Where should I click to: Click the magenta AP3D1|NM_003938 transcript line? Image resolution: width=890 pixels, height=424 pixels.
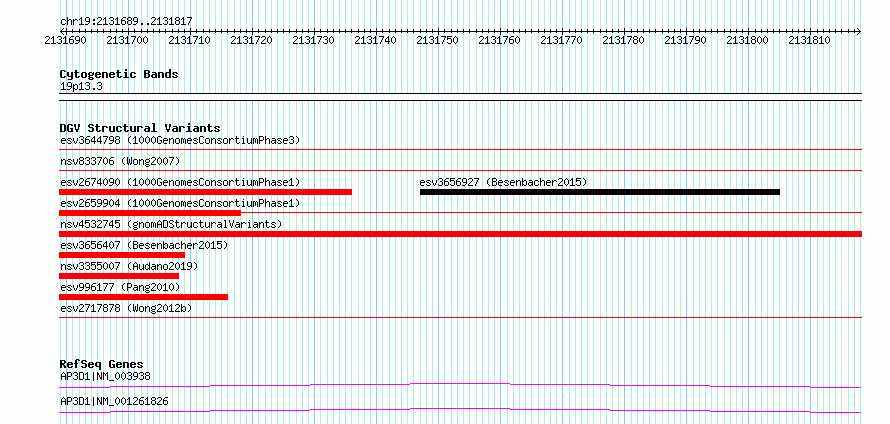[x=460, y=385]
